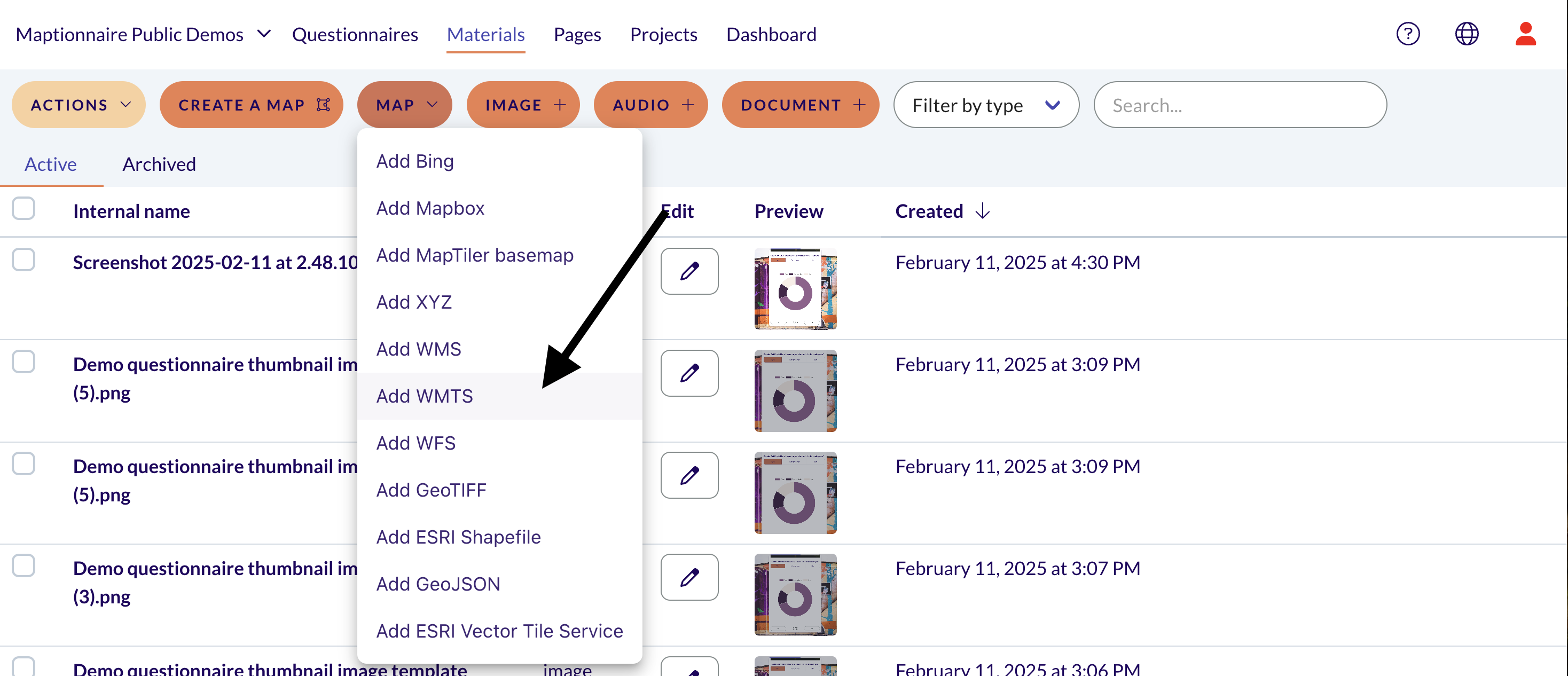Choose Add ESRI Shapefile entry

click(499, 537)
